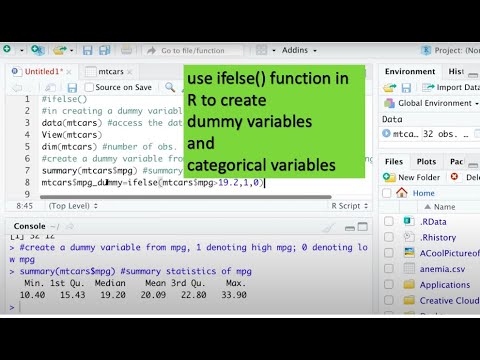480x360 pixels.
Task: Open the .Rhistory file
Action: (x=438, y=237)
